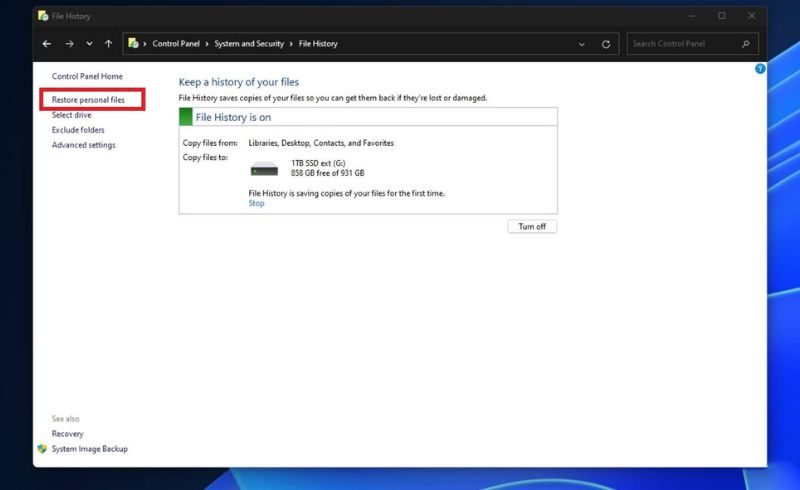Select Control Panel in breadcrumb
The width and height of the screenshot is (800, 490).
pos(176,44)
